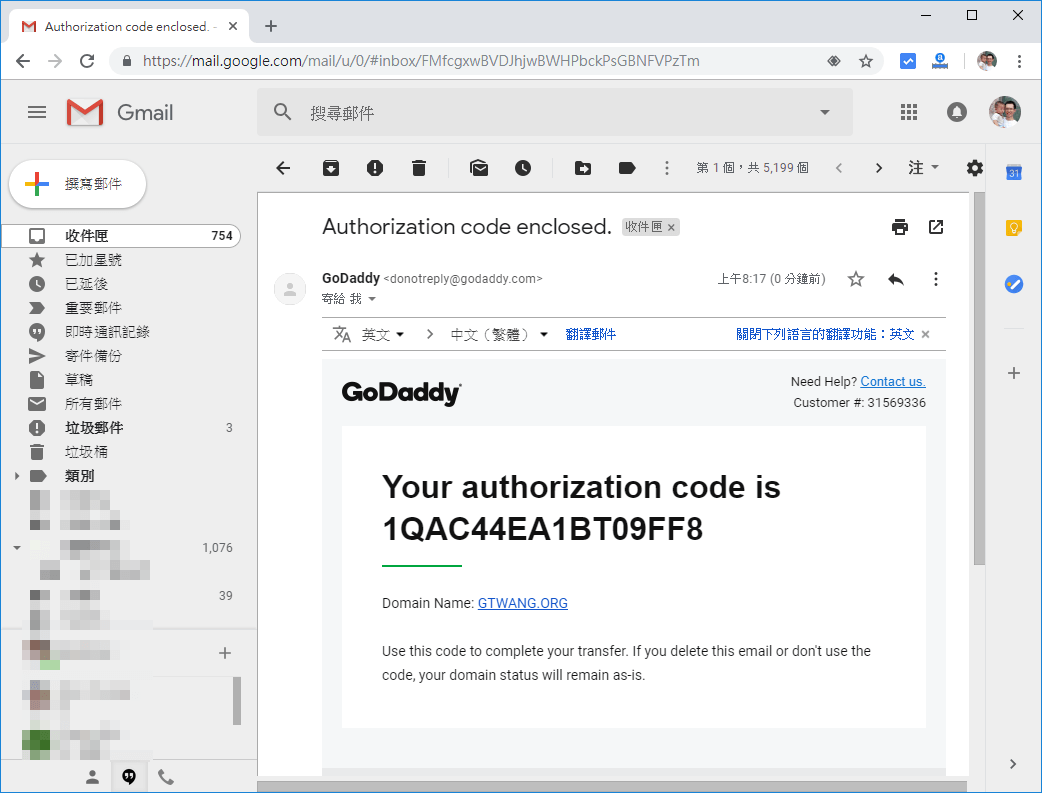The width and height of the screenshot is (1042, 793).
Task: Click the Move to folder icon
Action: tap(583, 168)
